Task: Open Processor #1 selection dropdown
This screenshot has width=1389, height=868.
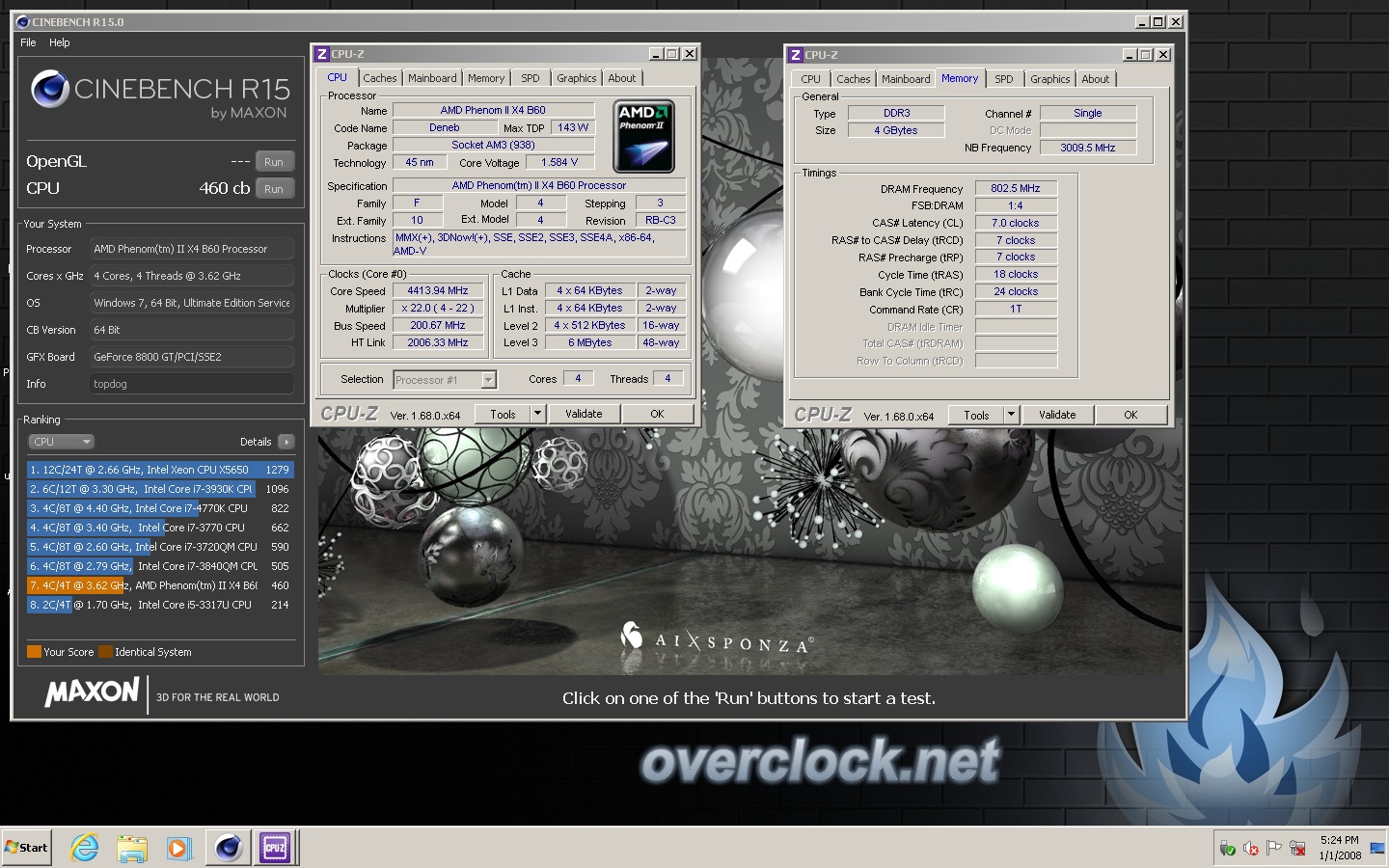Action: 445,380
